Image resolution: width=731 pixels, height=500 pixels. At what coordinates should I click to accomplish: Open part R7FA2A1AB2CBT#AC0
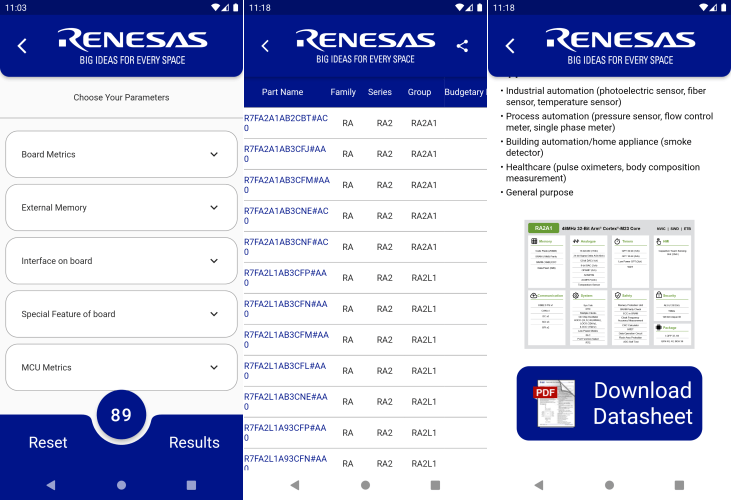pos(286,123)
